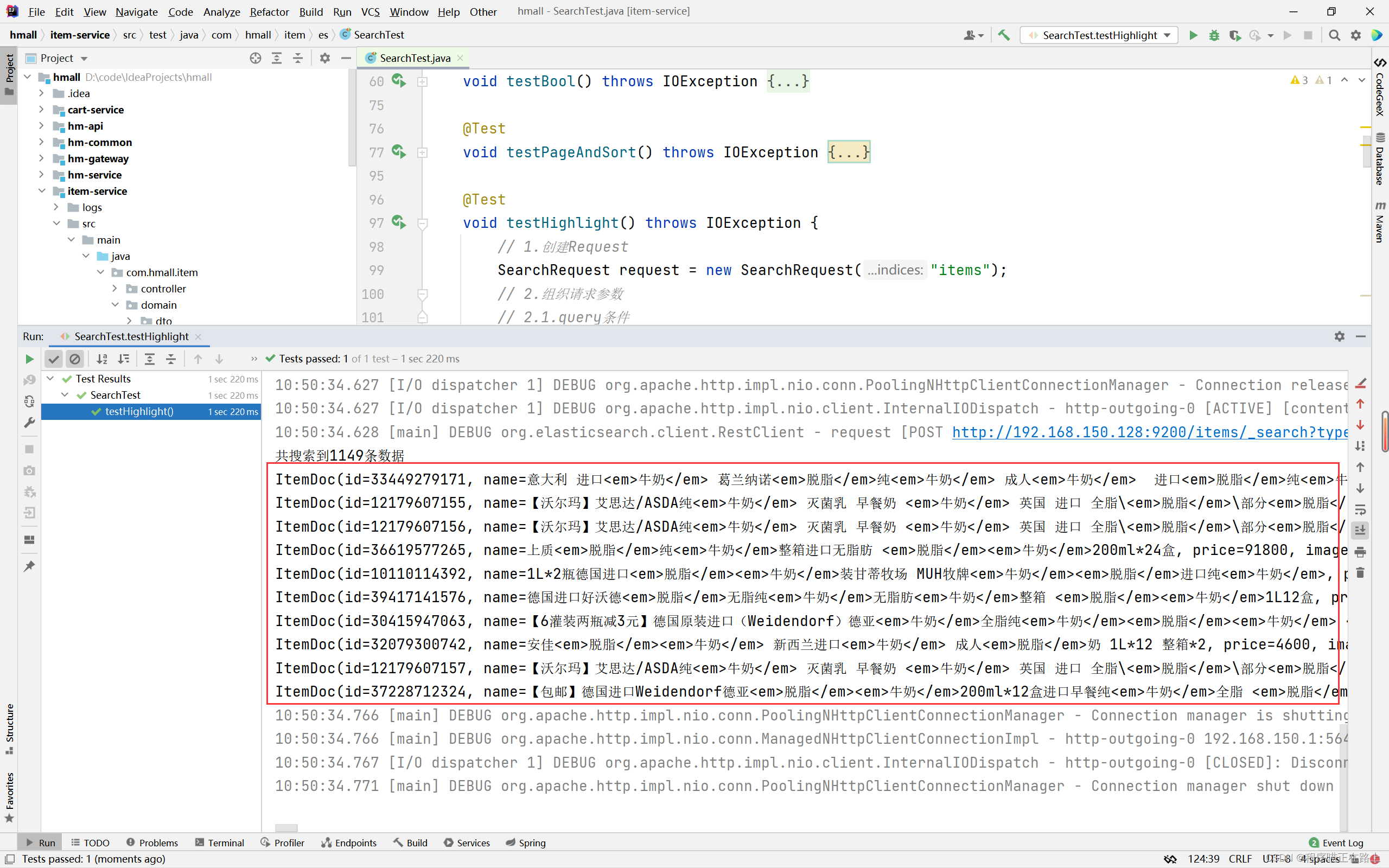The image size is (1389, 868).
Task: Toggle the show ignored tests button
Action: pos(75,359)
